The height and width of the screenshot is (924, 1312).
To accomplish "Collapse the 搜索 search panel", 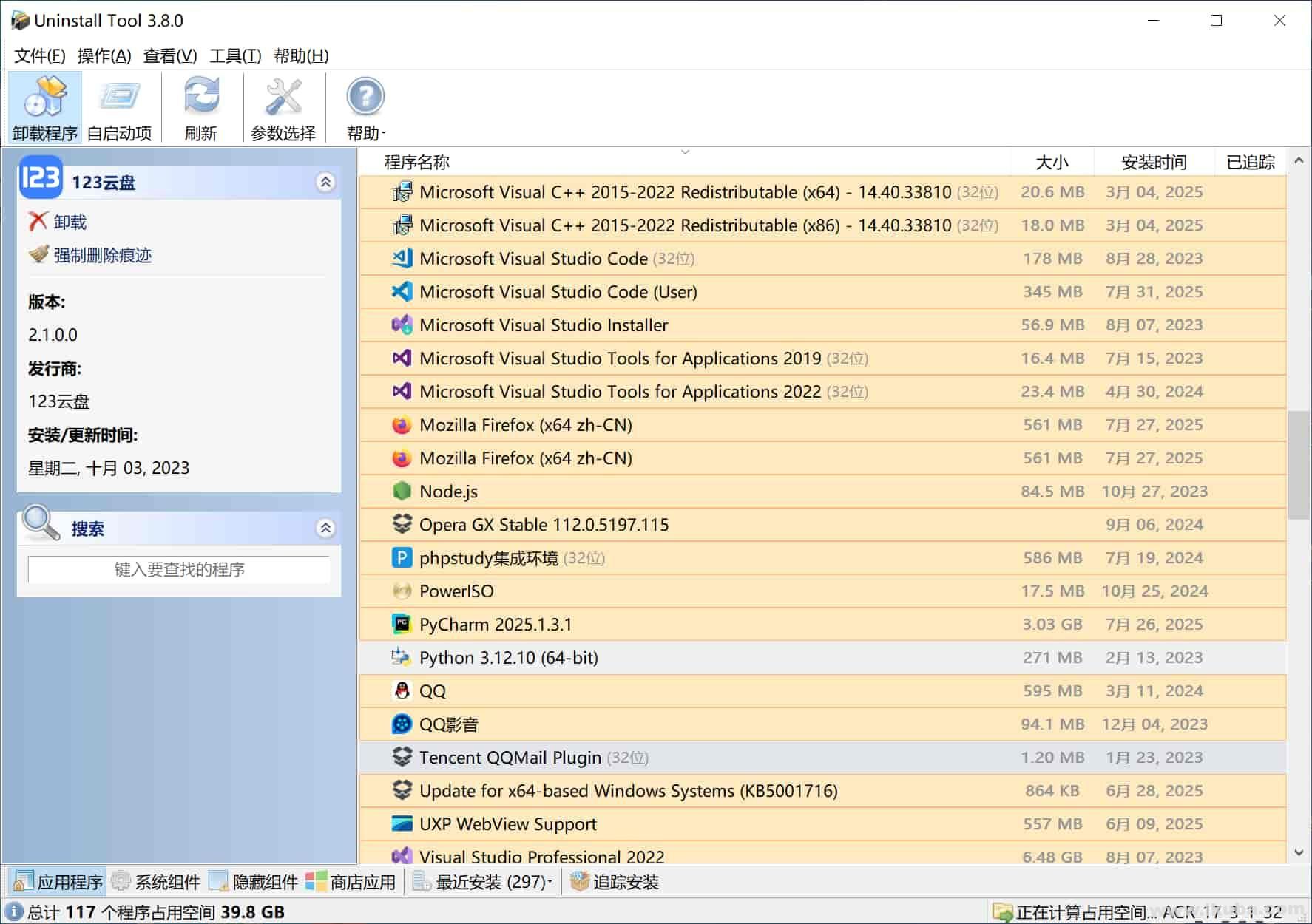I will [x=325, y=528].
